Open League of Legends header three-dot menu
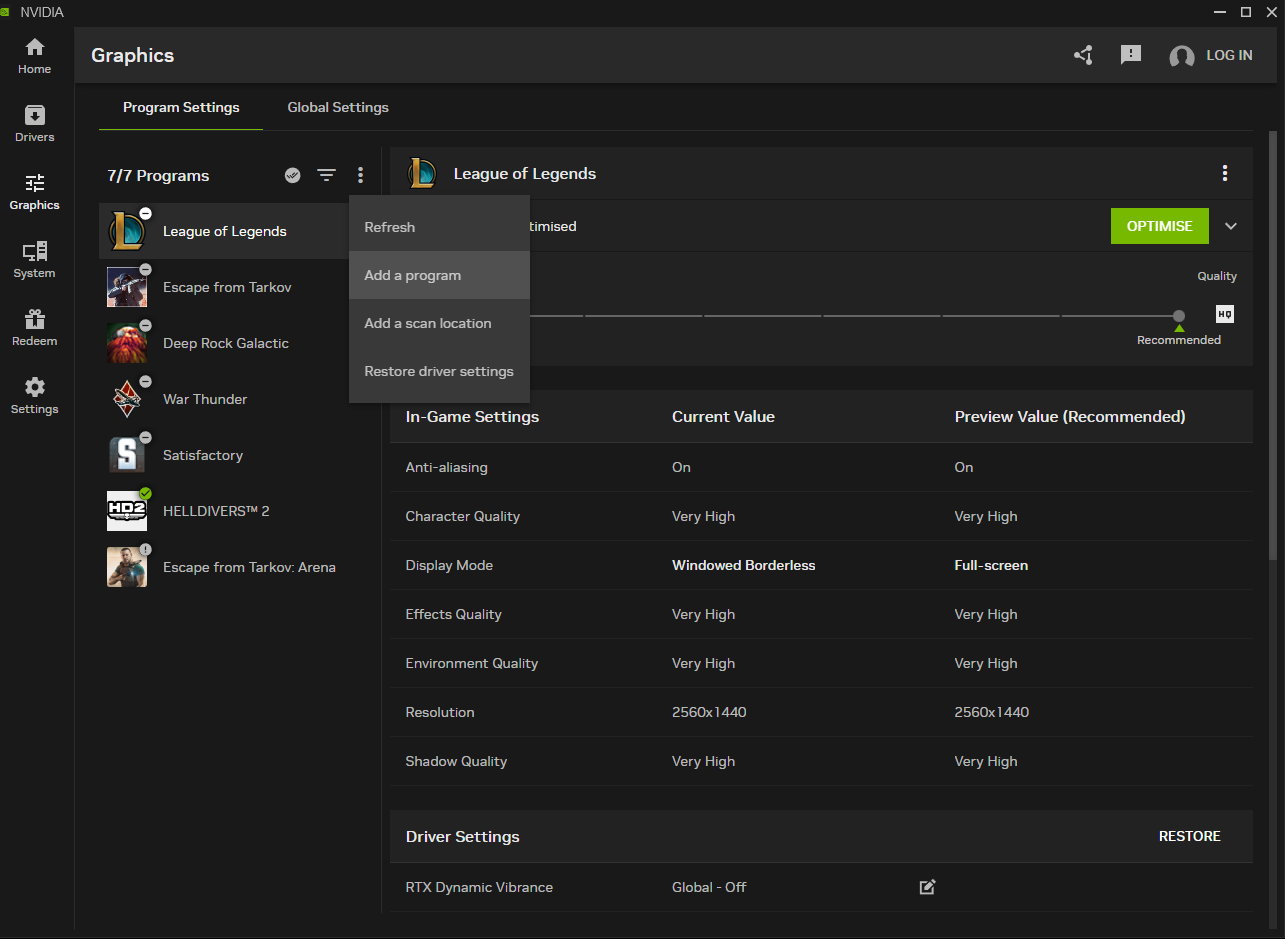1285x939 pixels. (x=1225, y=173)
